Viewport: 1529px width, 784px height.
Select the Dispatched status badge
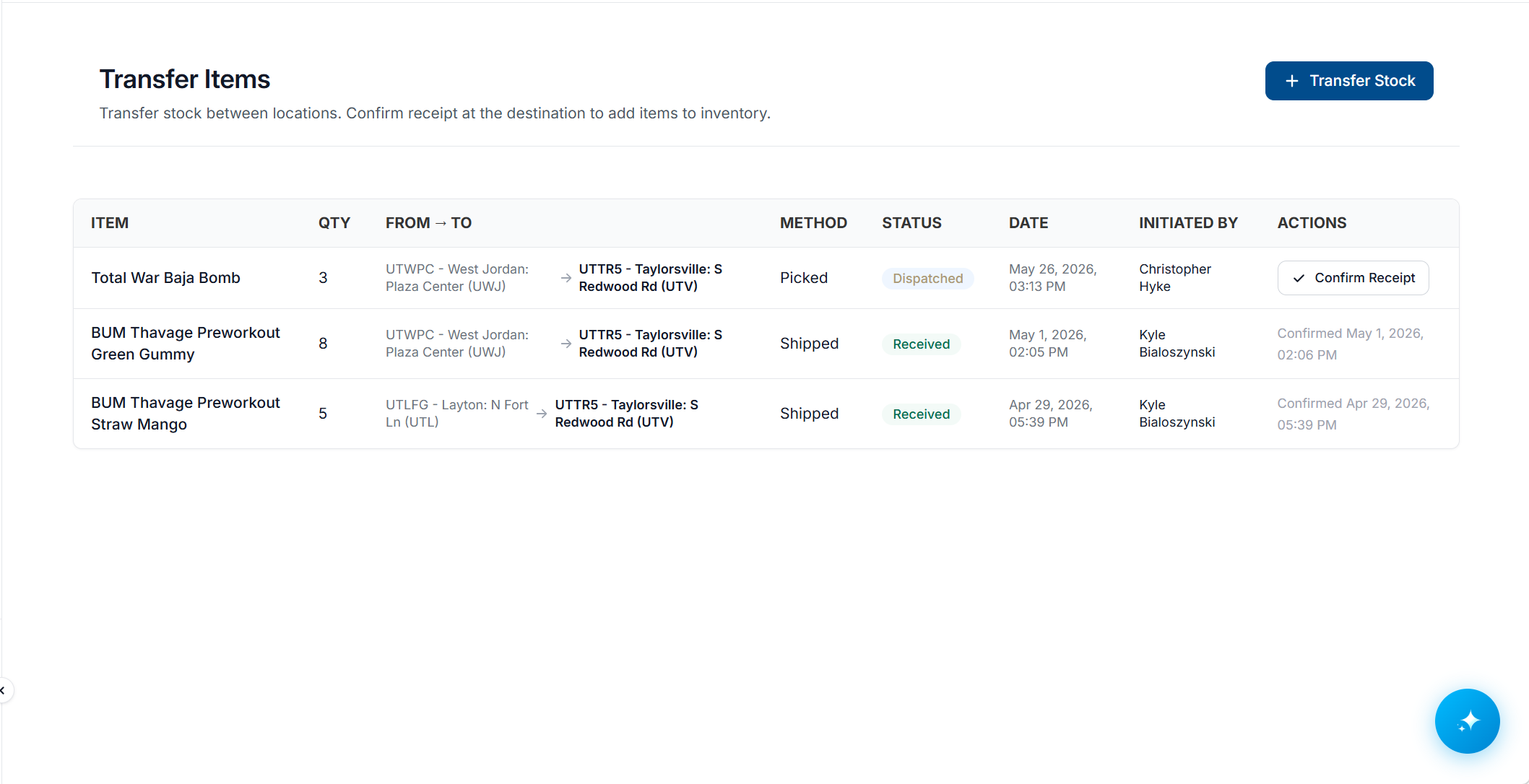[x=927, y=279]
